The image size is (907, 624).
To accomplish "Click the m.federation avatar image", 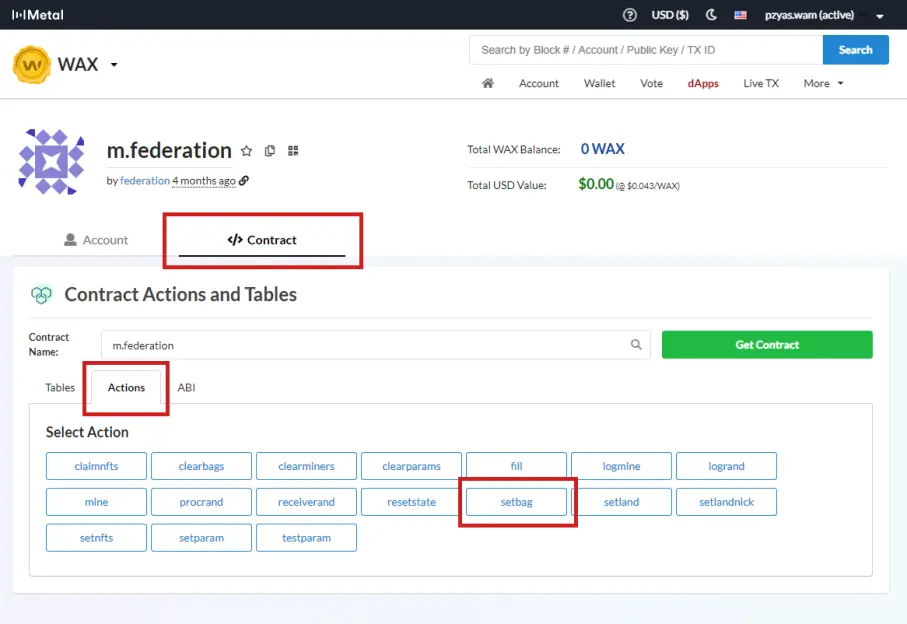I will [x=51, y=162].
